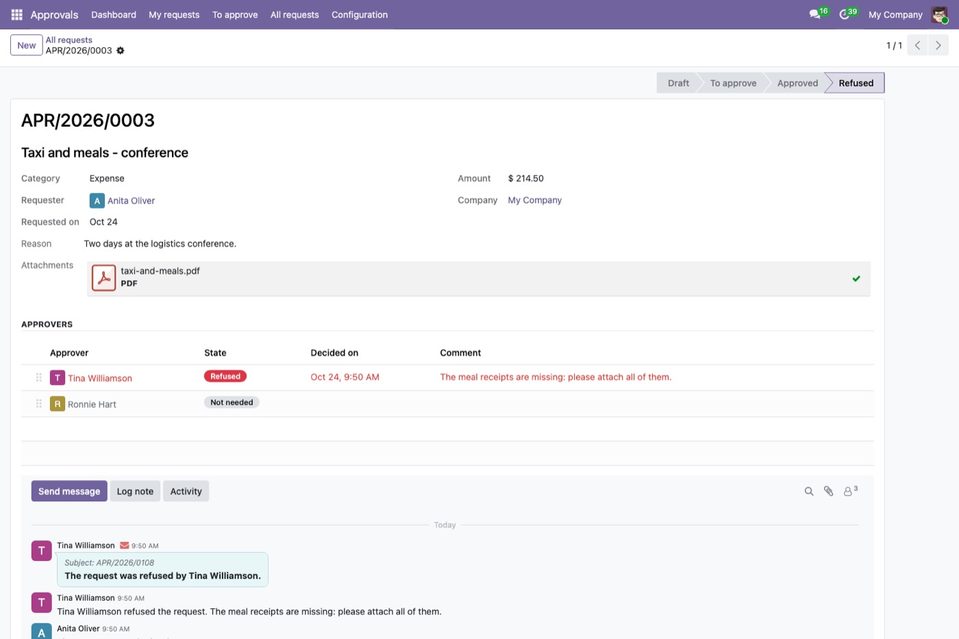Open the taxi-and-meals.pdf file icon
Viewport: 959px width, 639px height.
[104, 278]
